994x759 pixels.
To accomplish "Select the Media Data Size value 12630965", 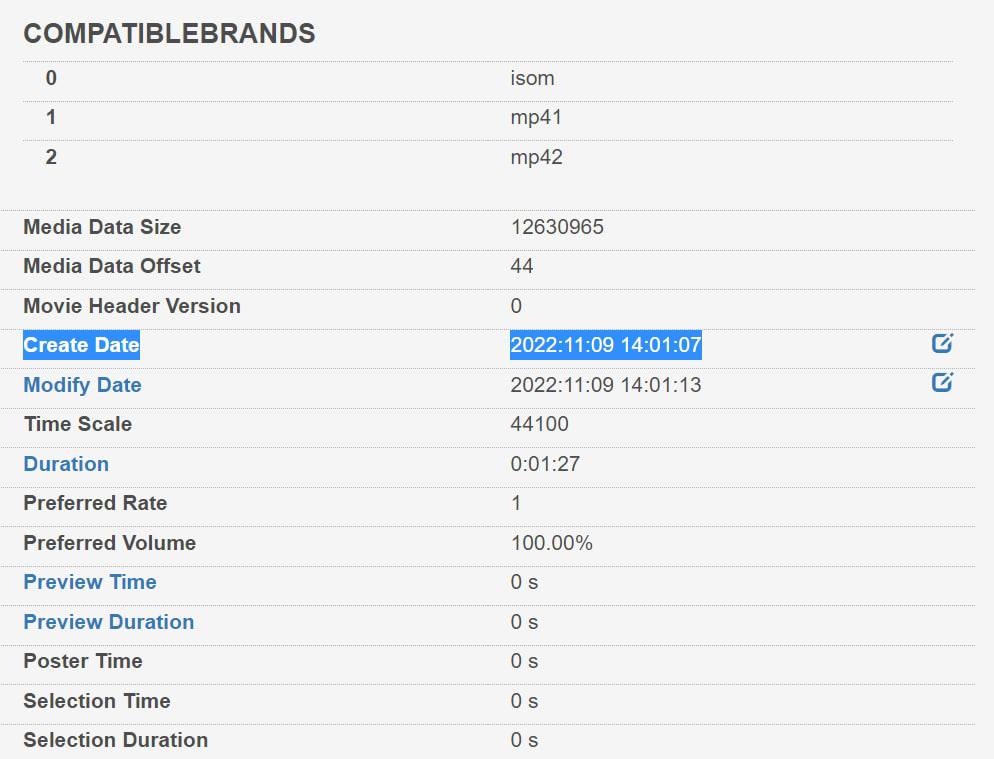I will pos(557,227).
